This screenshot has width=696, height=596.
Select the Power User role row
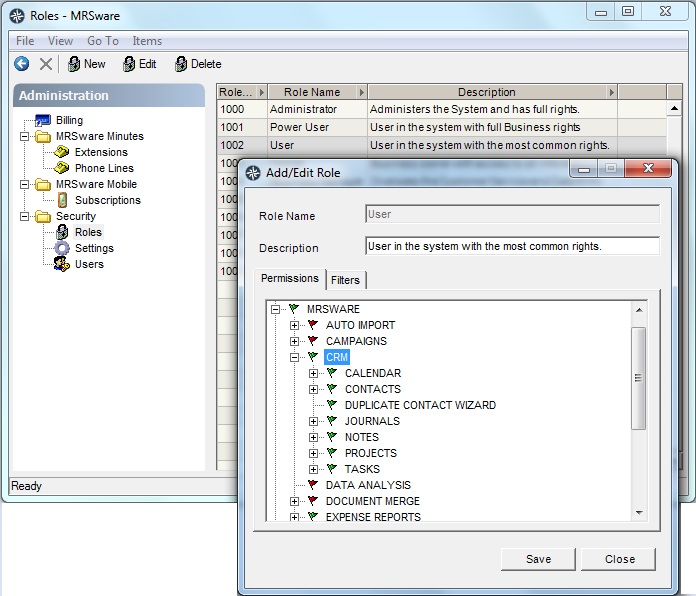pos(442,127)
